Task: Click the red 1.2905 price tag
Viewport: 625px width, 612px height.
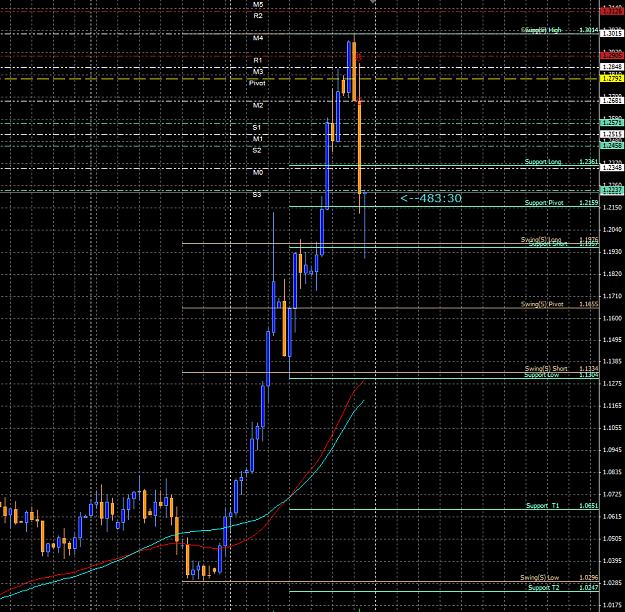Action: [x=612, y=55]
